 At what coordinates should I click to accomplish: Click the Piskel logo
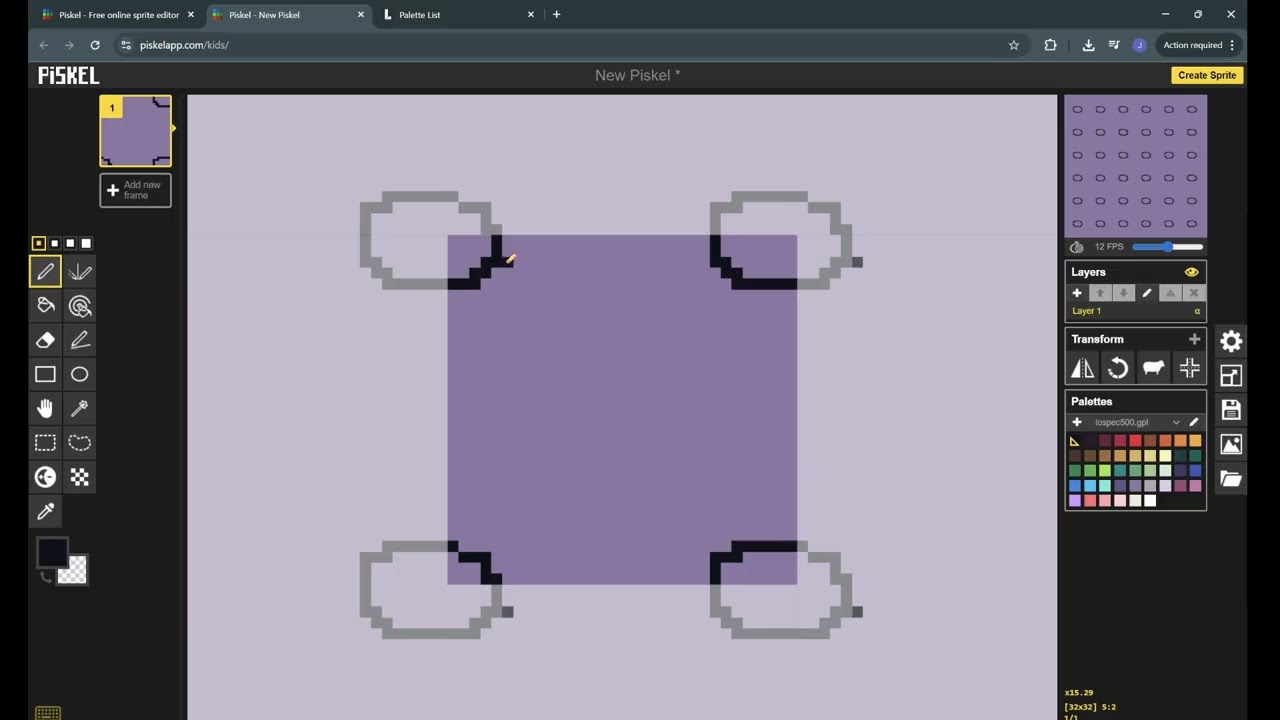tap(69, 75)
